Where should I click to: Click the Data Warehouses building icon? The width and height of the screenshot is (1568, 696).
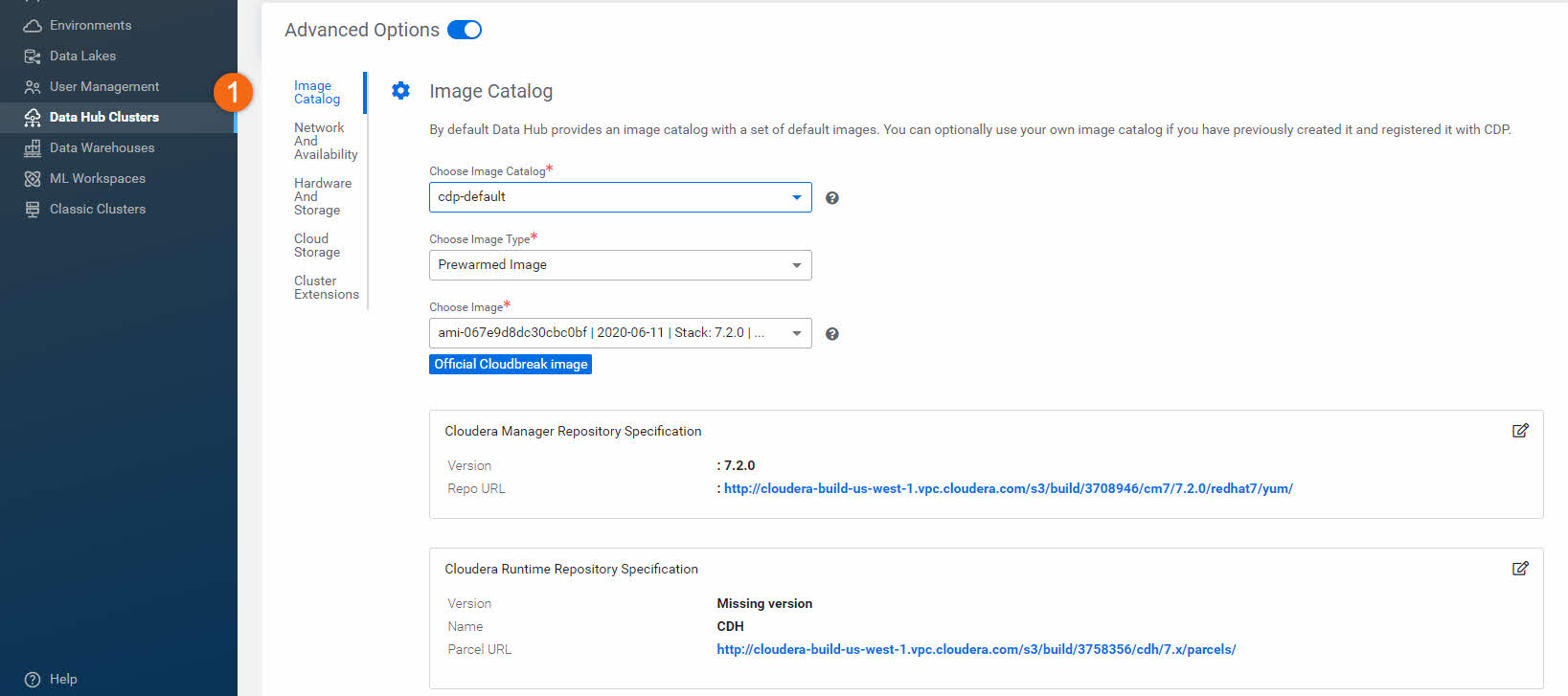coord(33,148)
